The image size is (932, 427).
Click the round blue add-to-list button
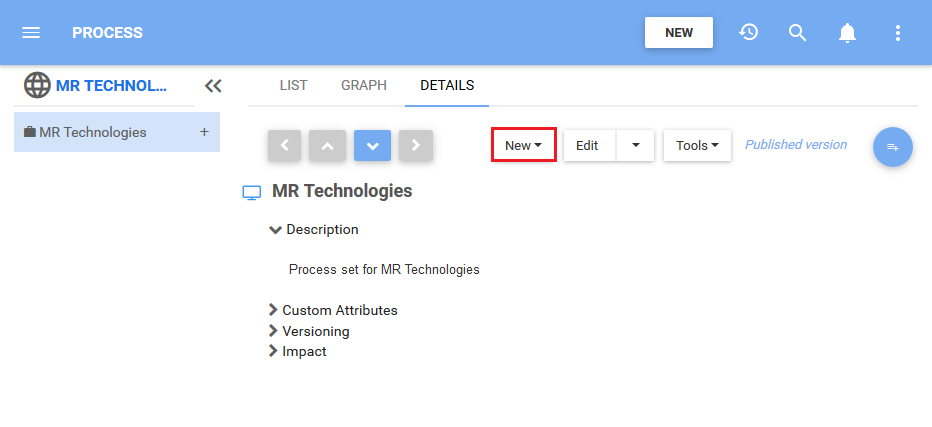tap(893, 147)
